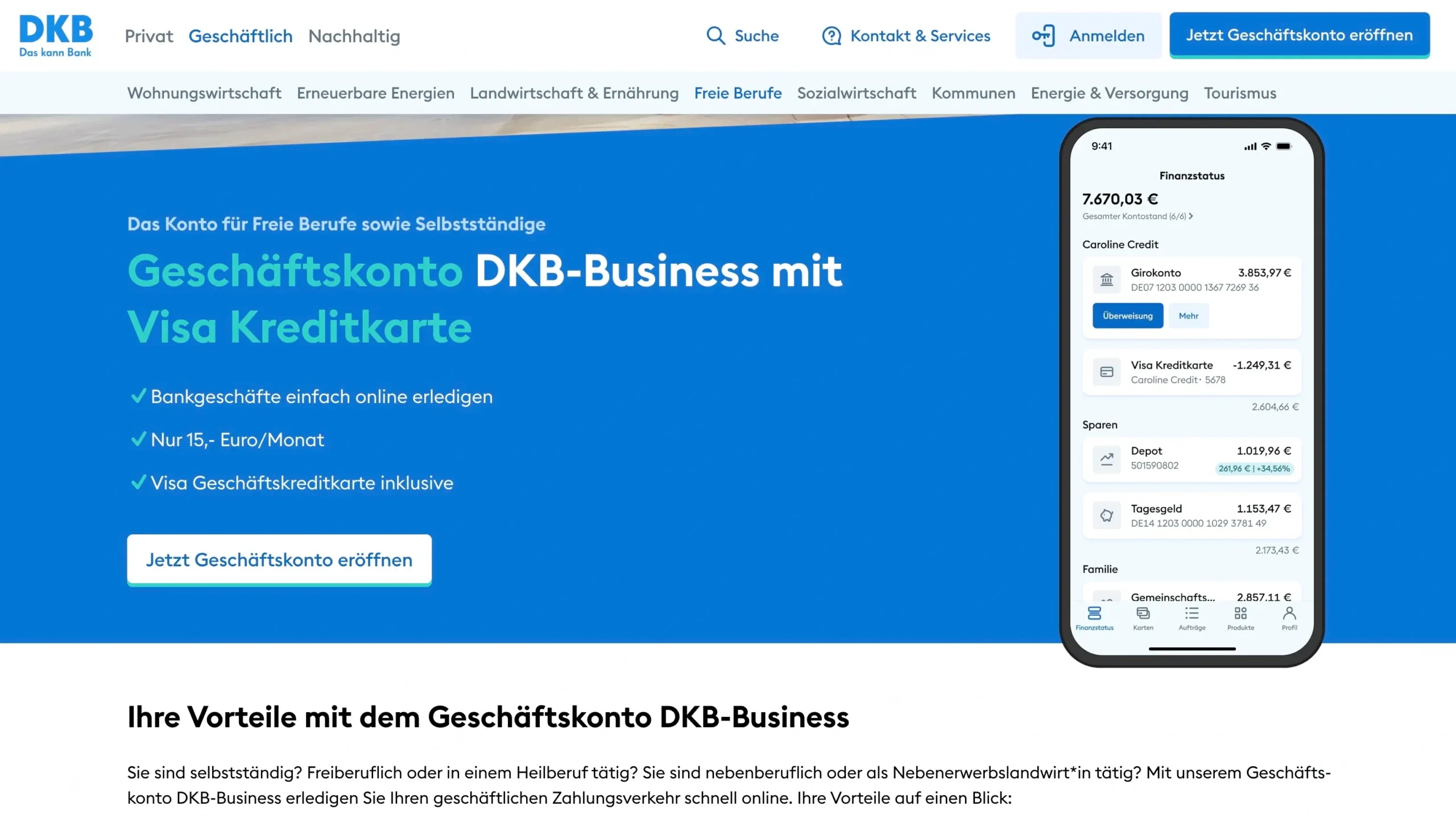Open the Privat section
Image resolution: width=1456 pixels, height=822 pixels.
click(149, 36)
